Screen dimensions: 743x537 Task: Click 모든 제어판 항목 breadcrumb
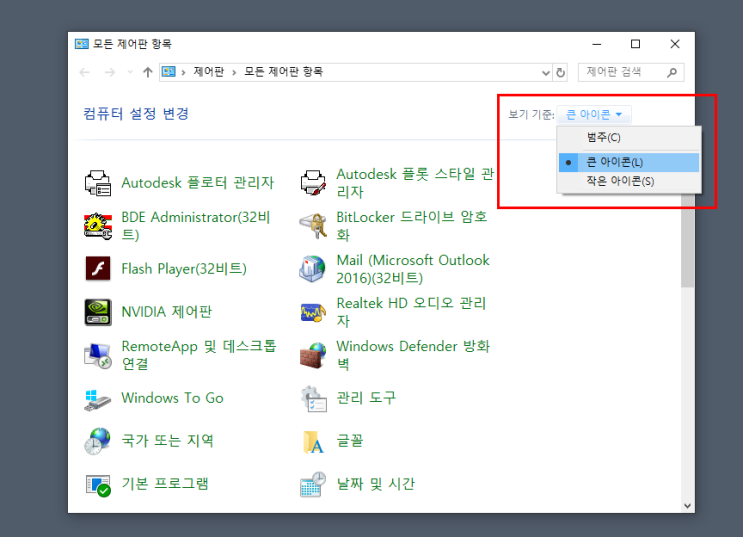pyautogui.click(x=283, y=72)
